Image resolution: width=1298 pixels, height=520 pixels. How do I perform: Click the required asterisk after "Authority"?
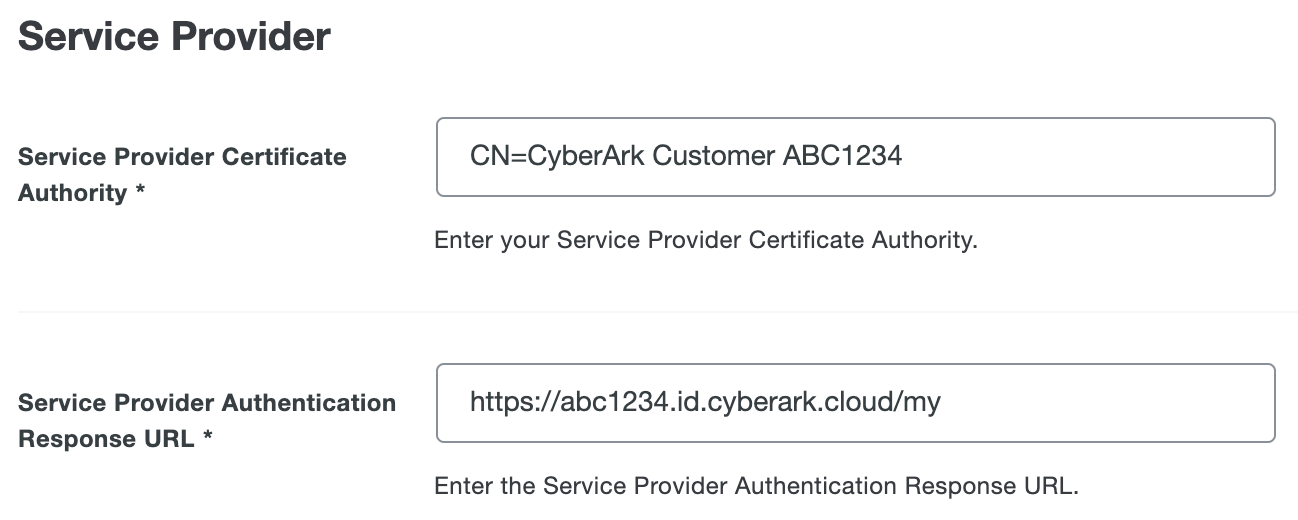141,193
